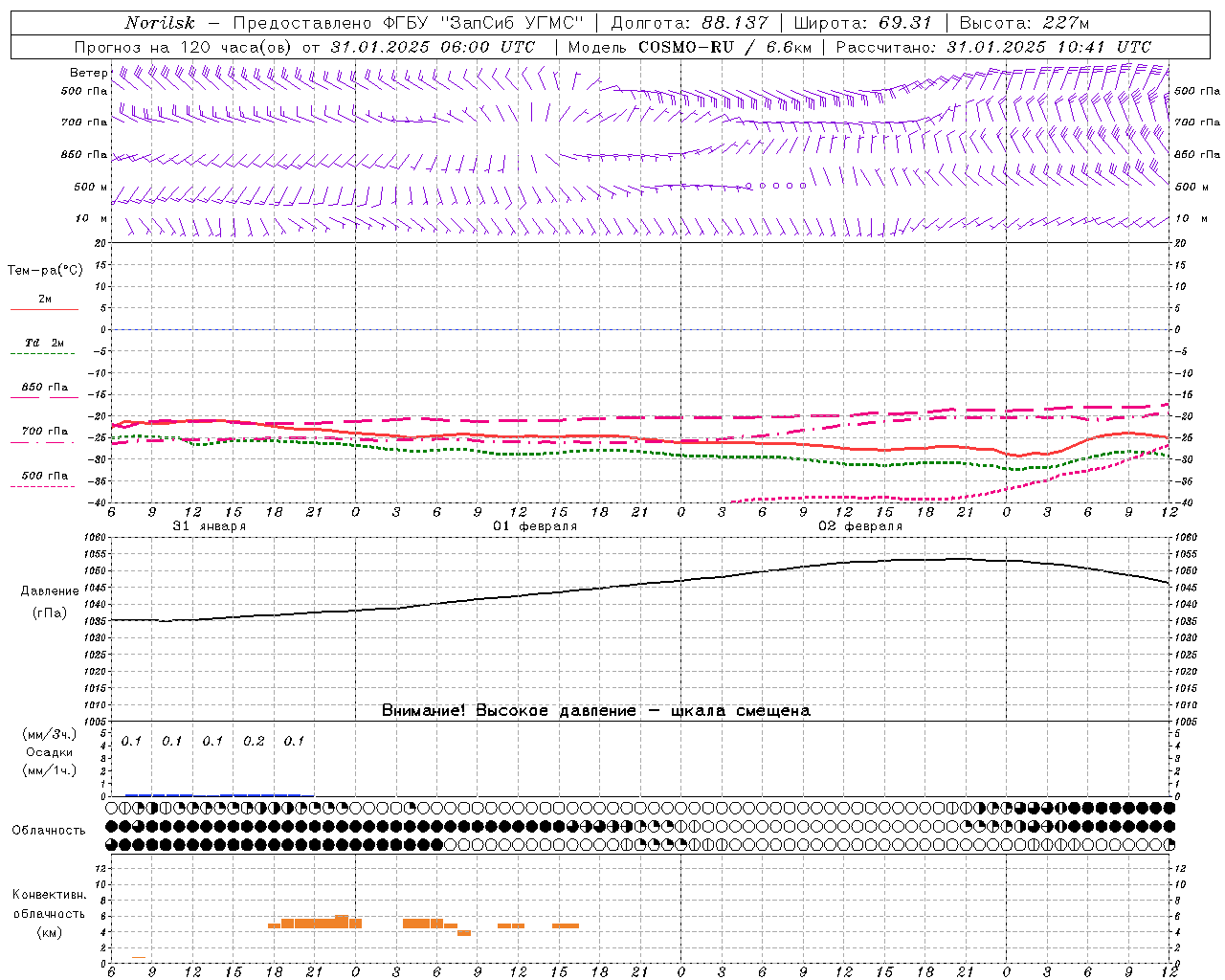Click the "Давление" pressure chart label
This screenshot has height=980, width=1225.
click(x=50, y=591)
